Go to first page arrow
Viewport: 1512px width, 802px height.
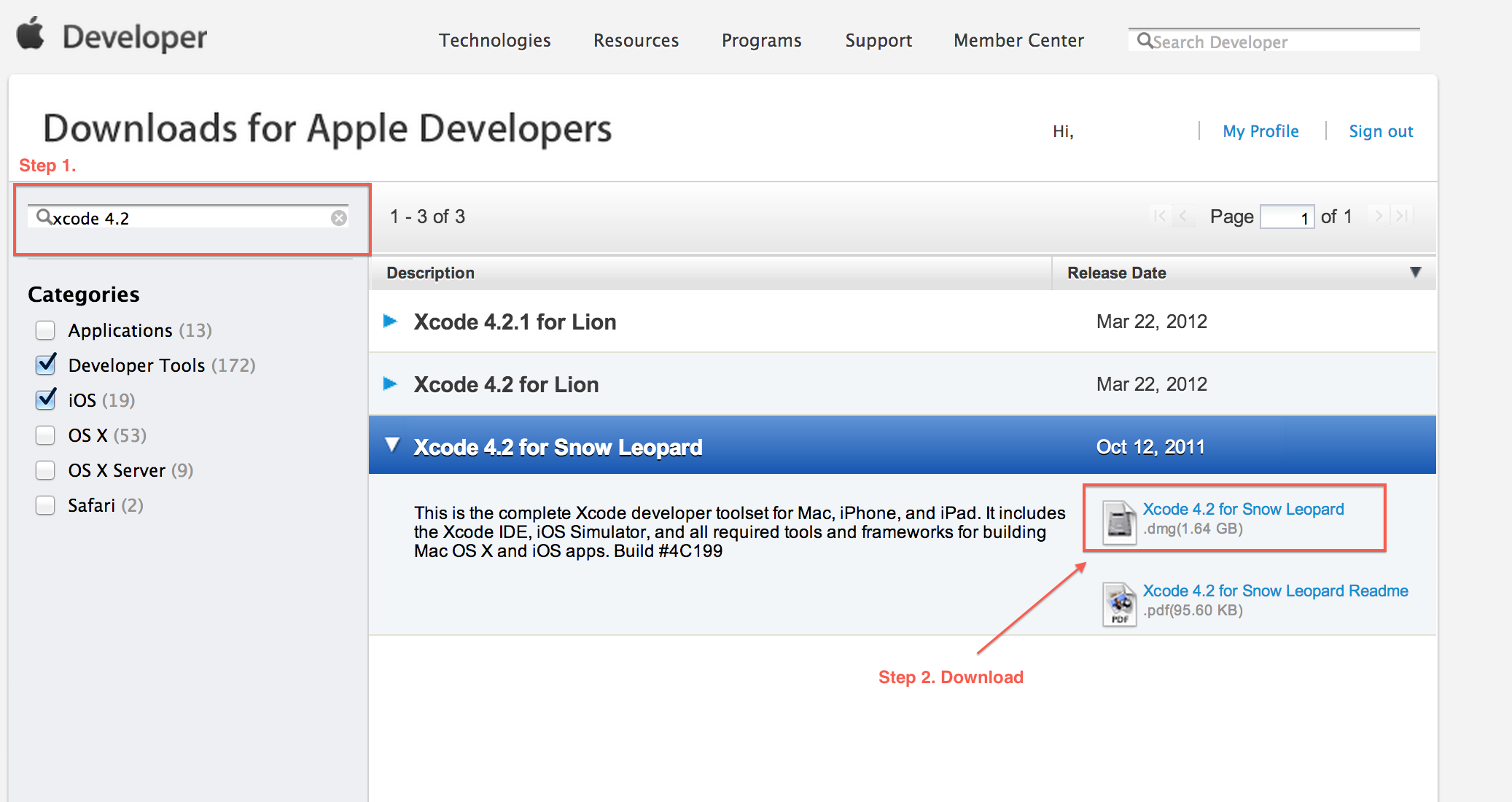click(x=1160, y=216)
